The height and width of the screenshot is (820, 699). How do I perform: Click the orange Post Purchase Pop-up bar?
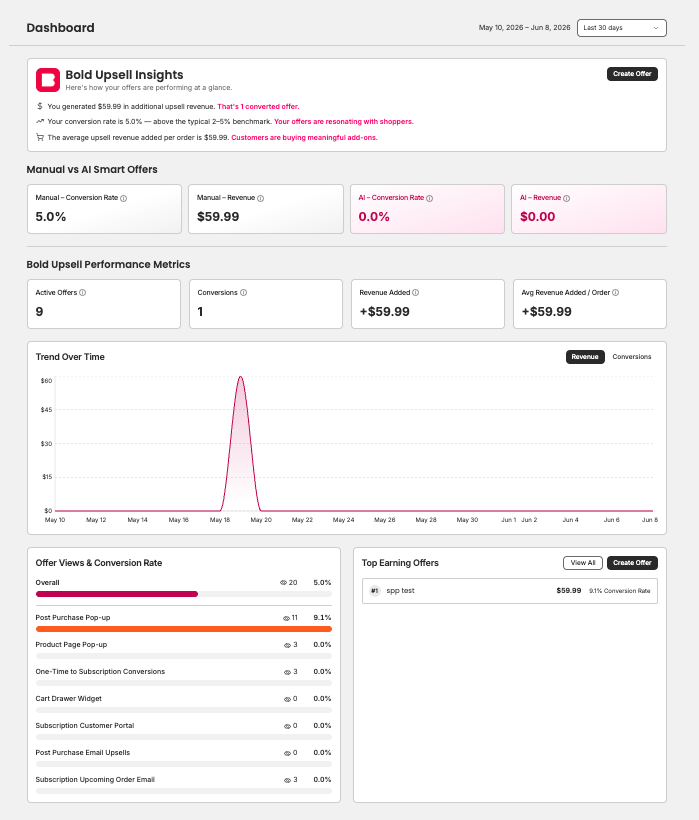tap(184, 629)
